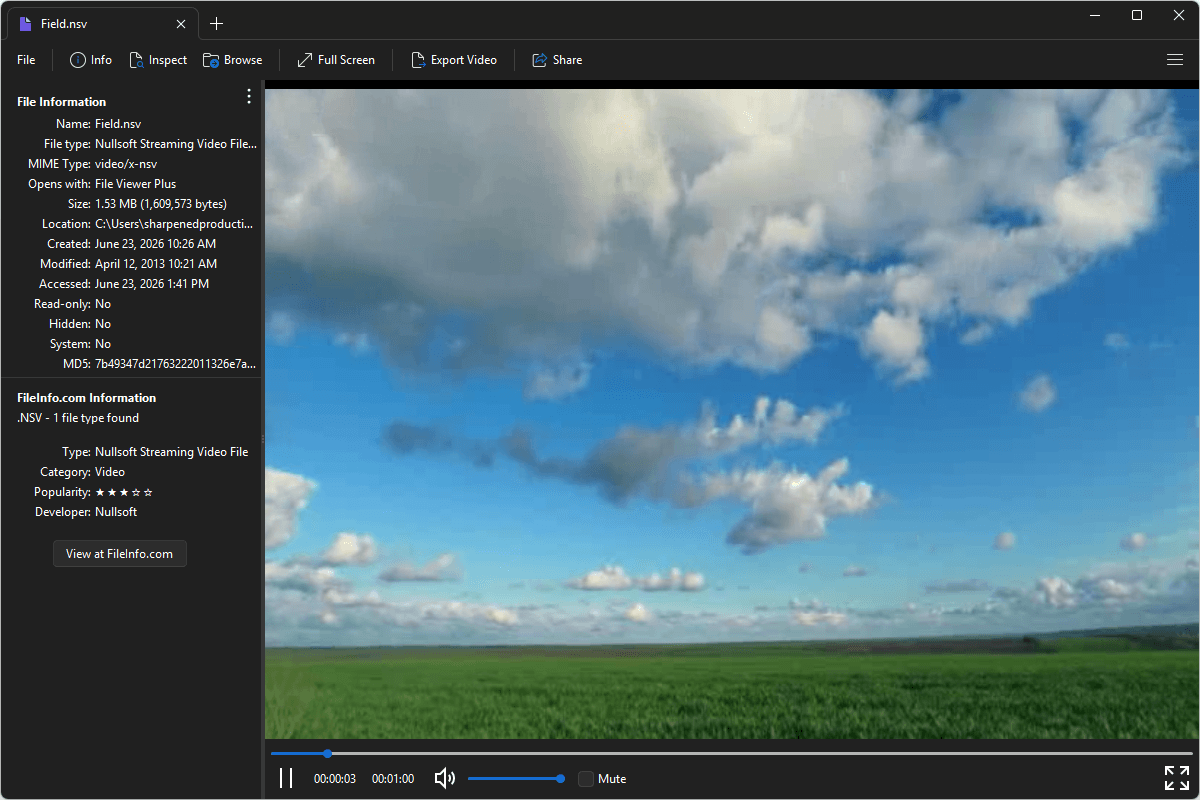Click the Location path value
The image size is (1200, 800).
(x=174, y=224)
